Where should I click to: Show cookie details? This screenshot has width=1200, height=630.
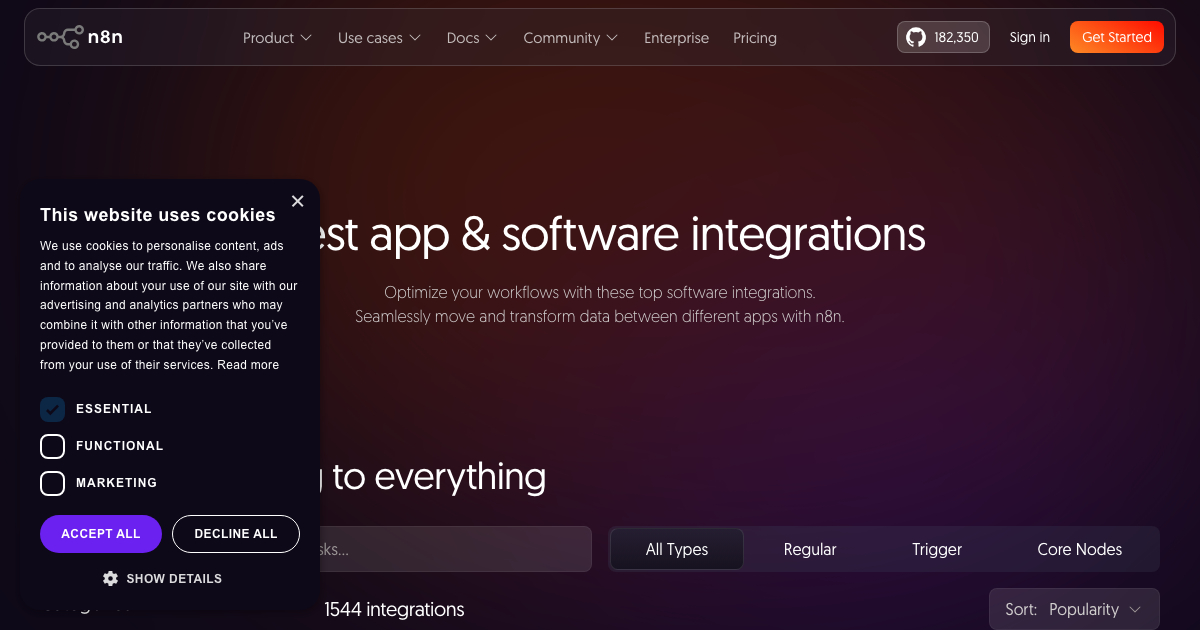pos(162,578)
